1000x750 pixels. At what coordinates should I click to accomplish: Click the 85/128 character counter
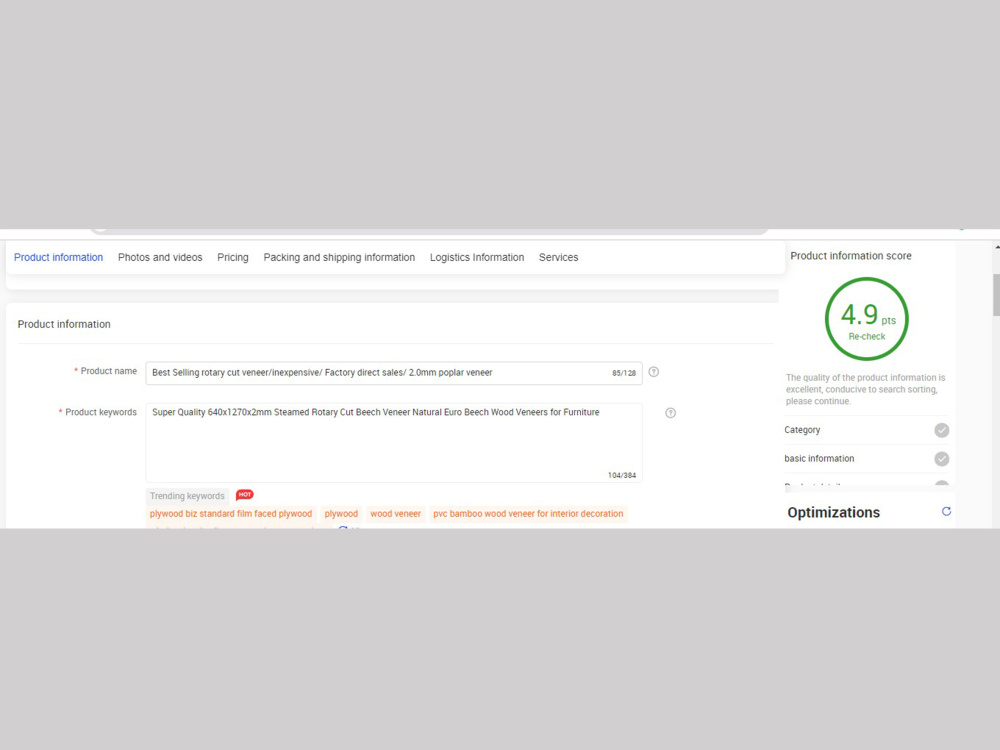[x=624, y=373]
